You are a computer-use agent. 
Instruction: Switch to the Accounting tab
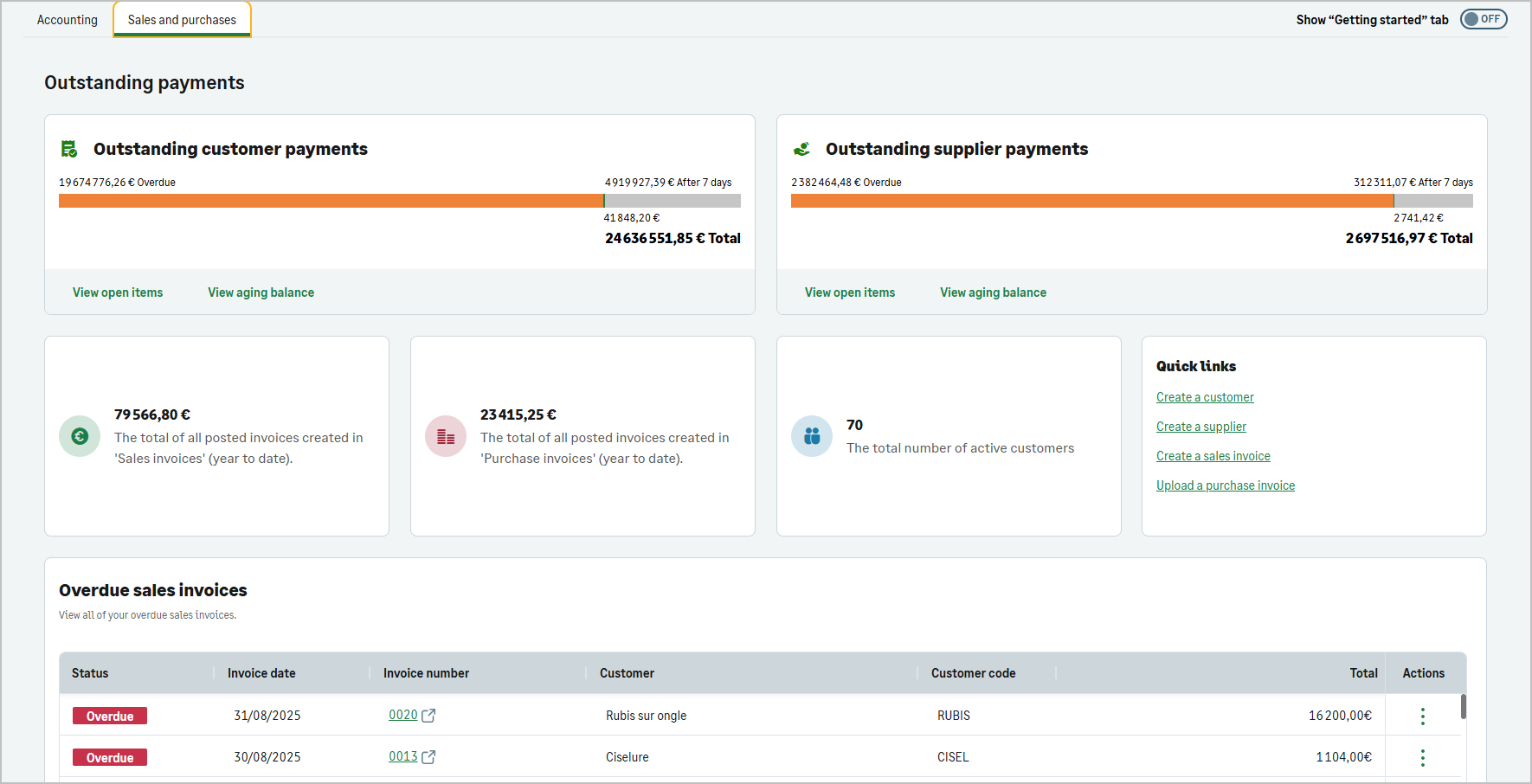tap(68, 20)
